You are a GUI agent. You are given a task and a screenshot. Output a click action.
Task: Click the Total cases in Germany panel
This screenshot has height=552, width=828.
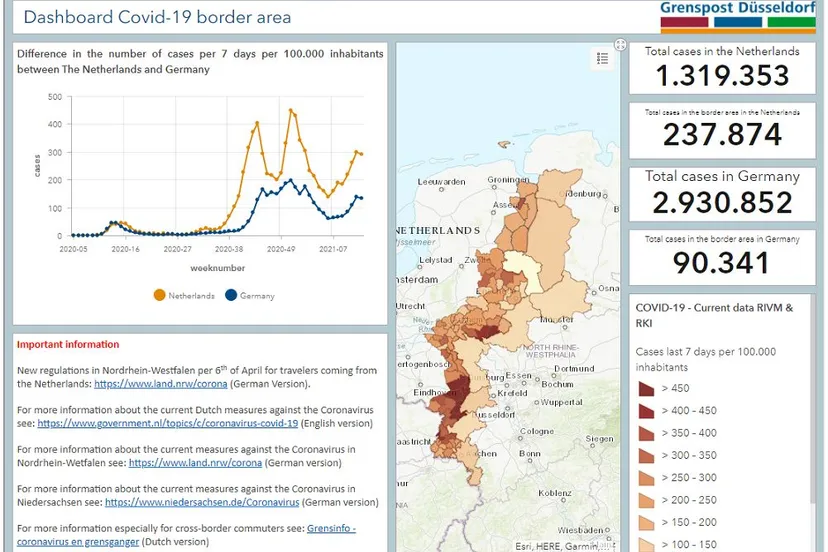point(722,193)
